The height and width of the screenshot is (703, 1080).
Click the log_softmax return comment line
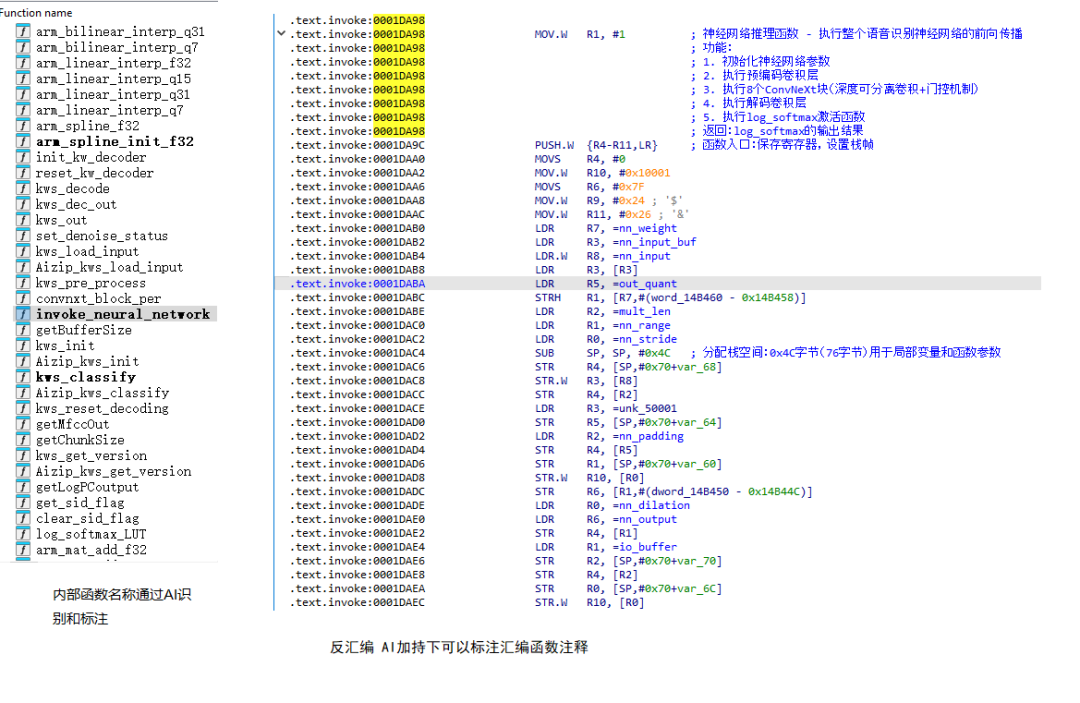click(777, 131)
